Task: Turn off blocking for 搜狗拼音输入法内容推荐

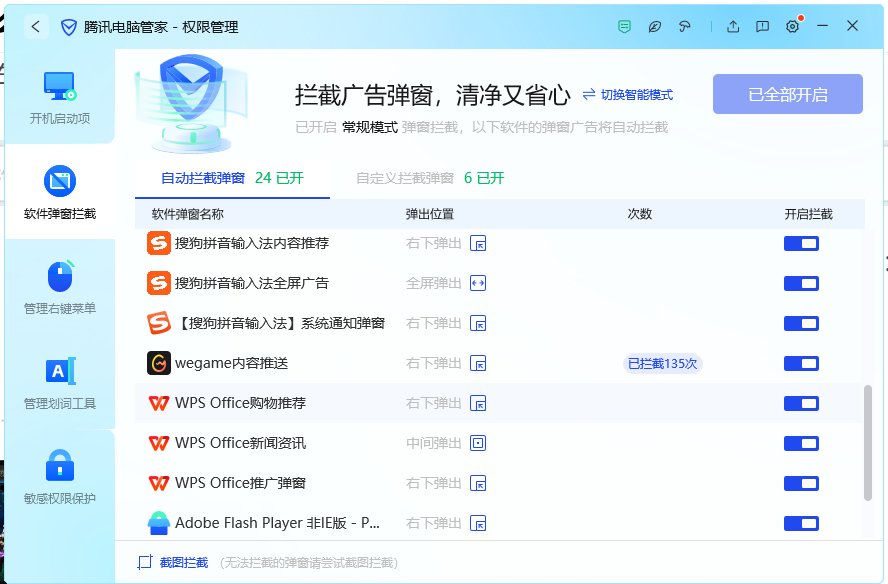Action: click(x=801, y=243)
